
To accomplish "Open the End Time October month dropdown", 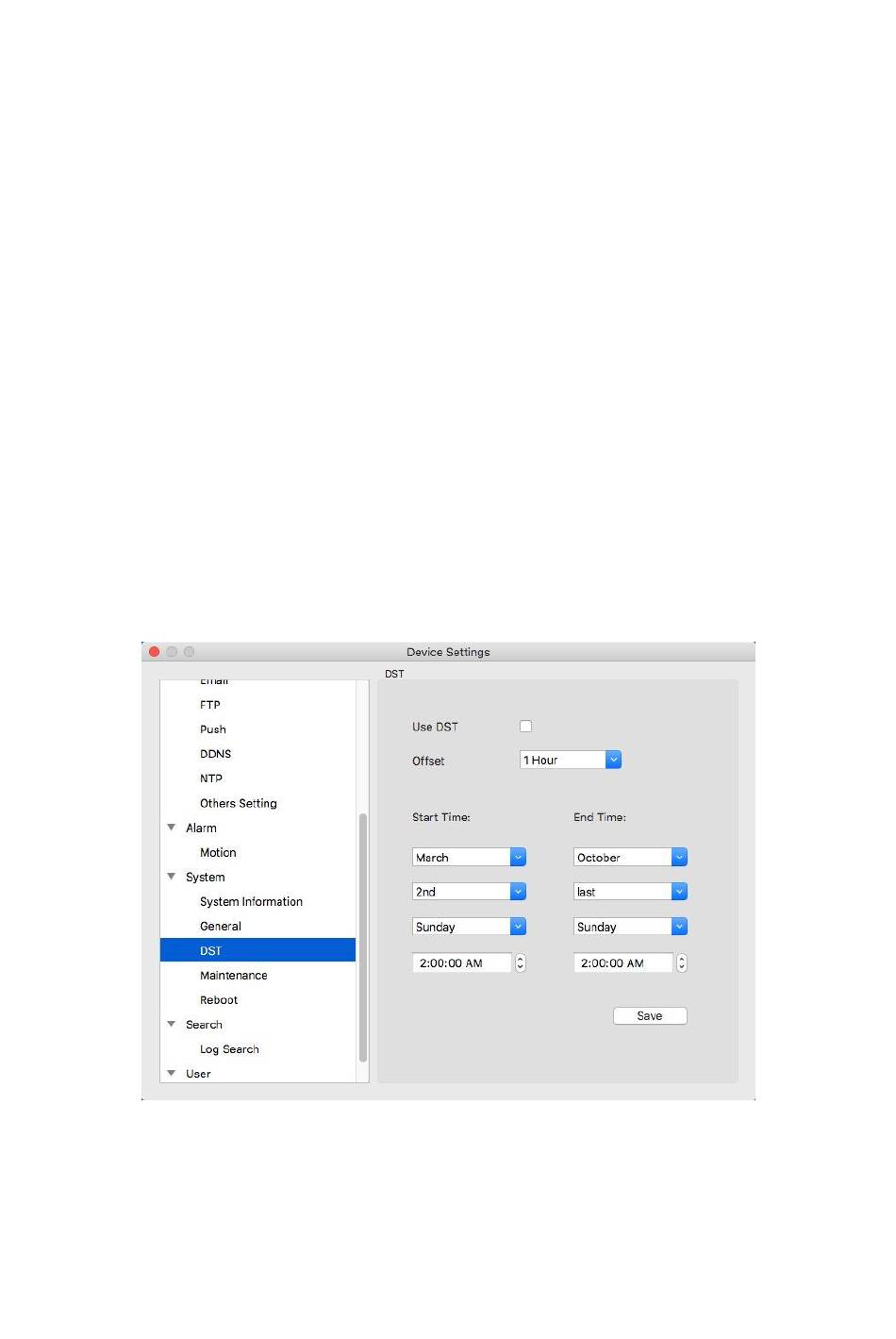I will click(x=630, y=857).
